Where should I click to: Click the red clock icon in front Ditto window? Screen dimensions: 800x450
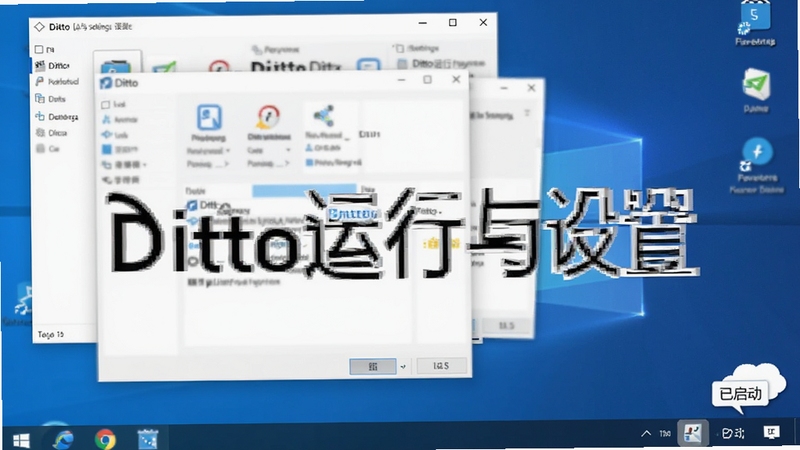(268, 117)
